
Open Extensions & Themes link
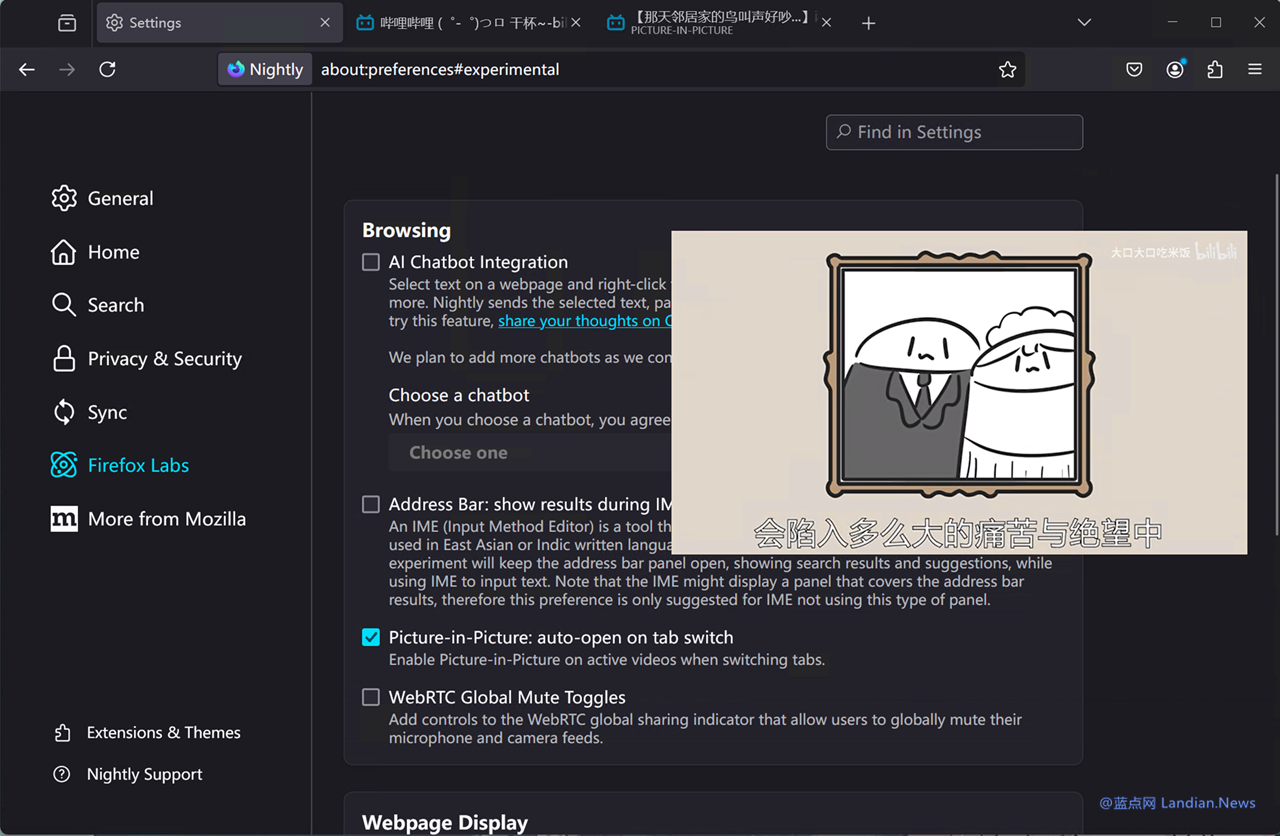147,733
